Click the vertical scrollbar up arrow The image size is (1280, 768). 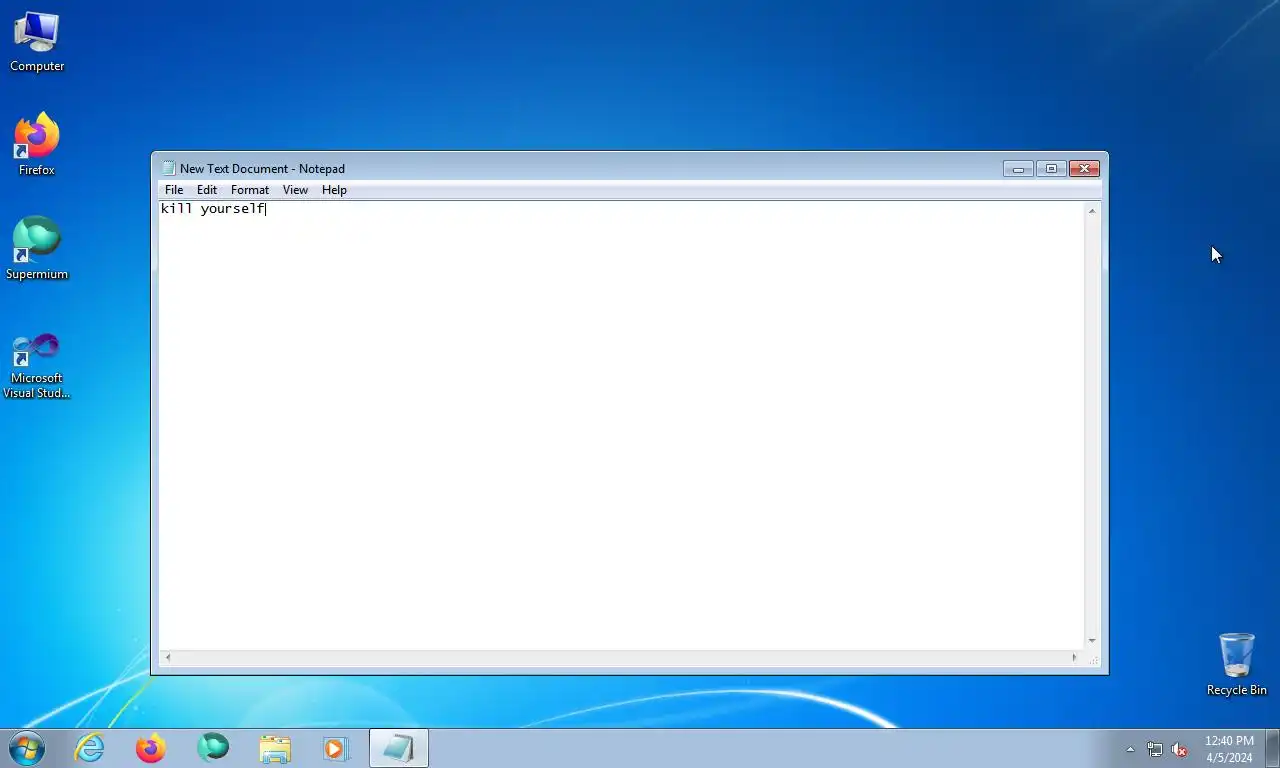coord(1092,210)
